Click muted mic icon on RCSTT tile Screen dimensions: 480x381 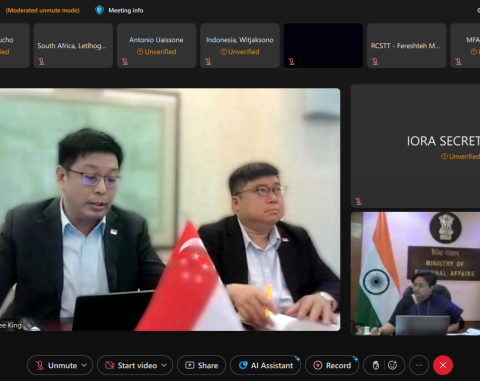(375, 61)
